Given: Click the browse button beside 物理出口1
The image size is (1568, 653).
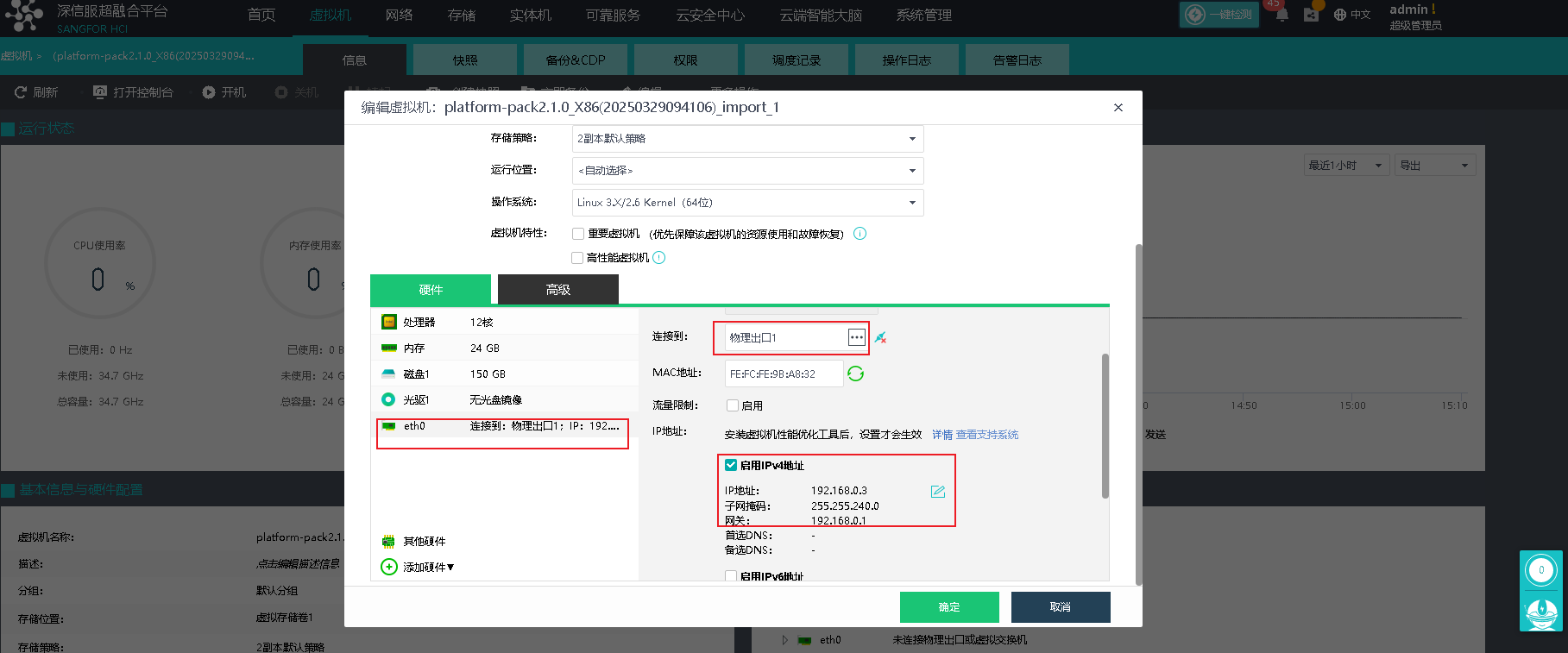Looking at the screenshot, I should [856, 337].
